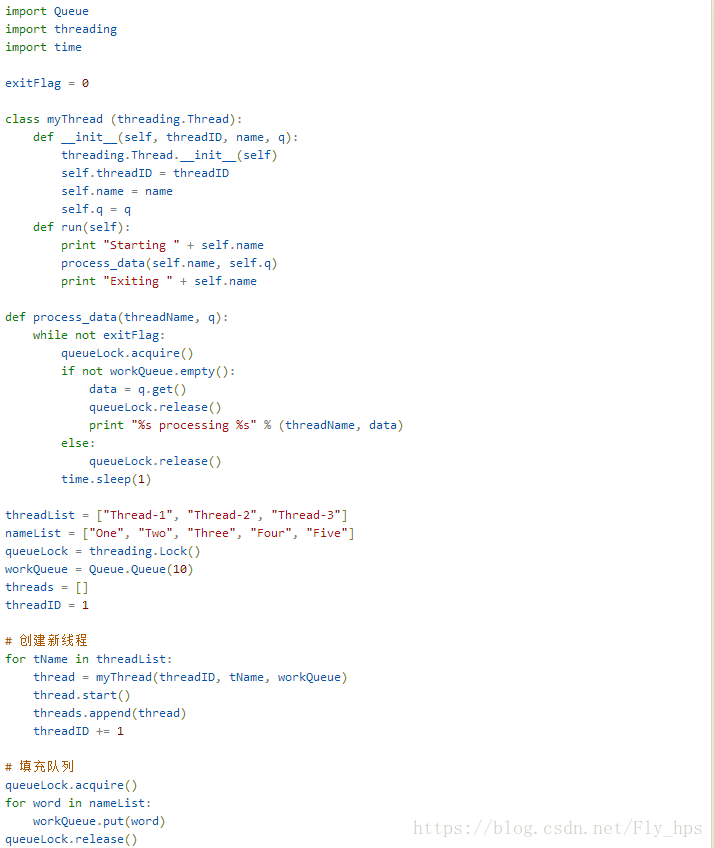Click 'for tName in threadList:' line

(89, 659)
